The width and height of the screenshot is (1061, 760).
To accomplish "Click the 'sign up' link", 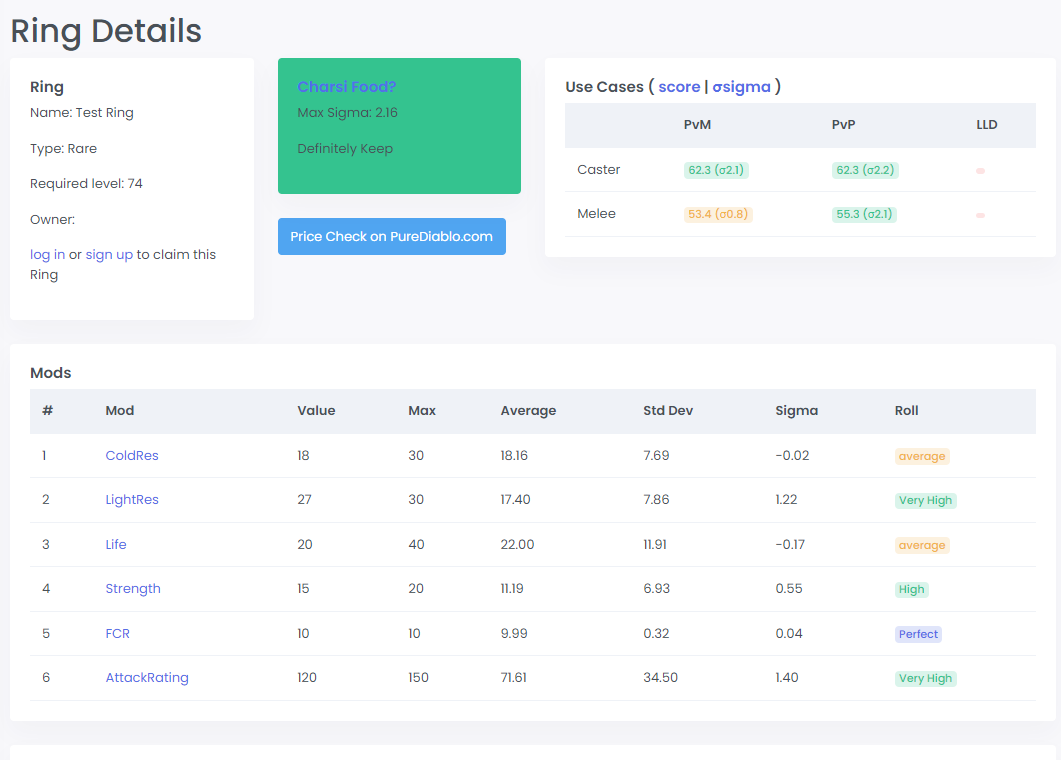I will [109, 255].
